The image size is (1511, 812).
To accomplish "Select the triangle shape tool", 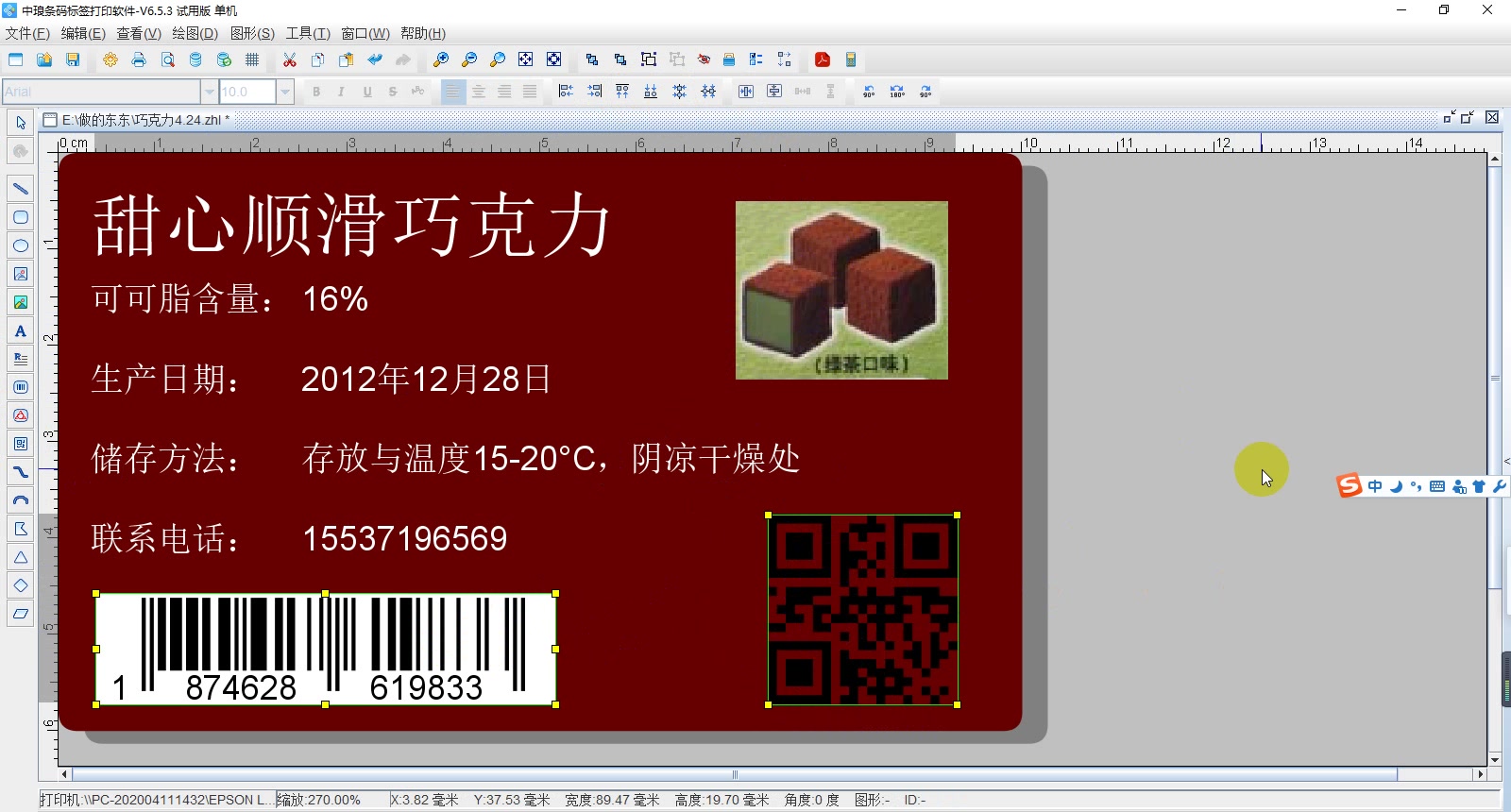I will (x=20, y=557).
